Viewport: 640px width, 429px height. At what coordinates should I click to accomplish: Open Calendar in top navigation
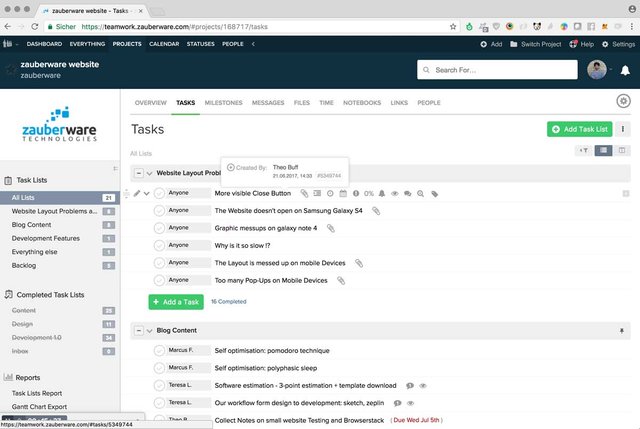164,44
